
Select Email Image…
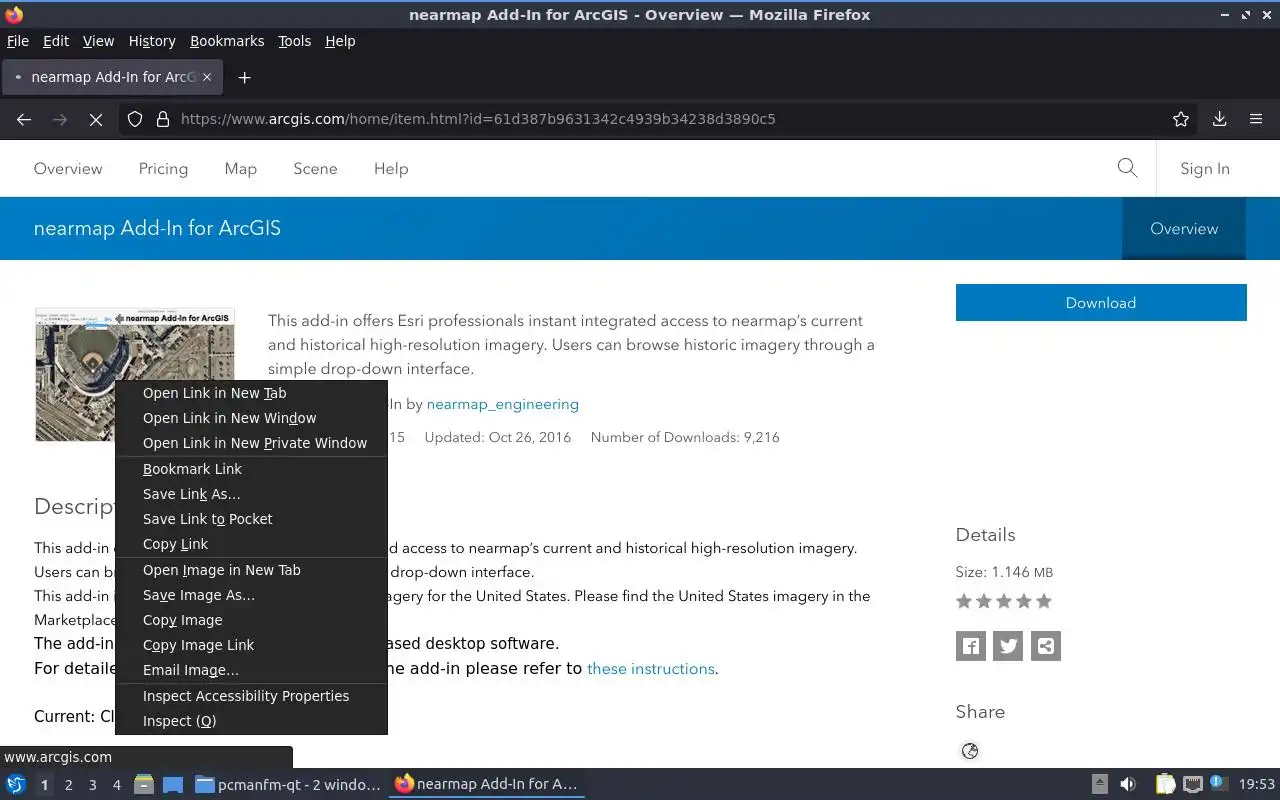(251, 670)
